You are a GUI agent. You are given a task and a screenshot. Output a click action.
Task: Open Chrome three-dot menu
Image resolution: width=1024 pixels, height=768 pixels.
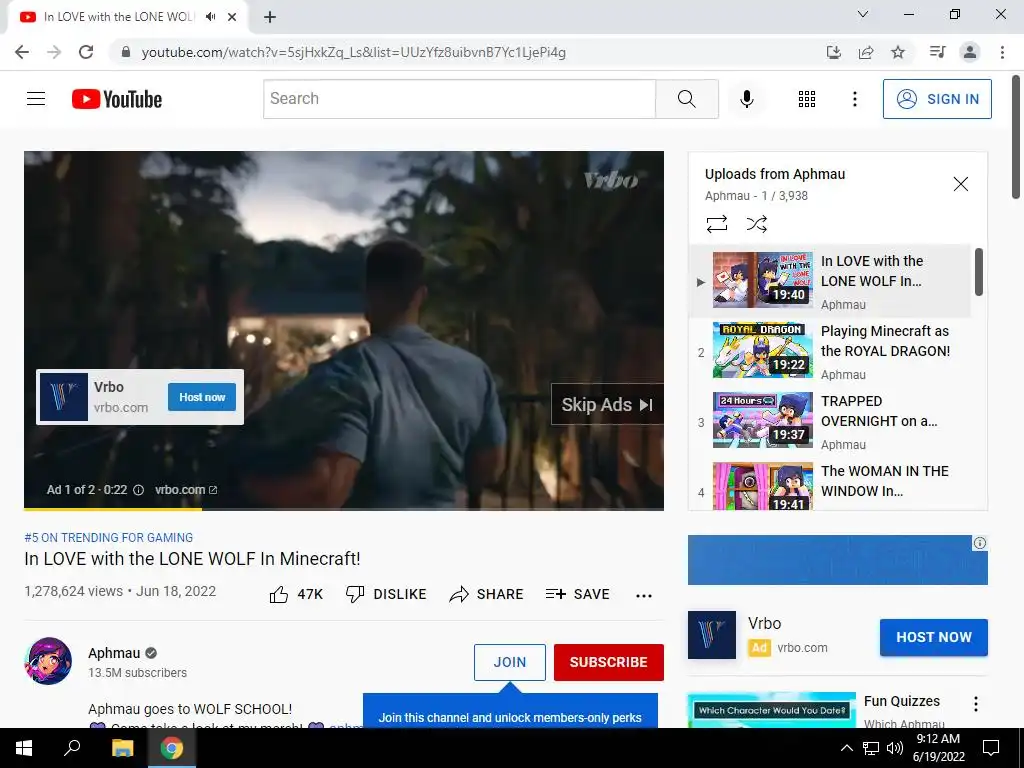coord(1002,52)
